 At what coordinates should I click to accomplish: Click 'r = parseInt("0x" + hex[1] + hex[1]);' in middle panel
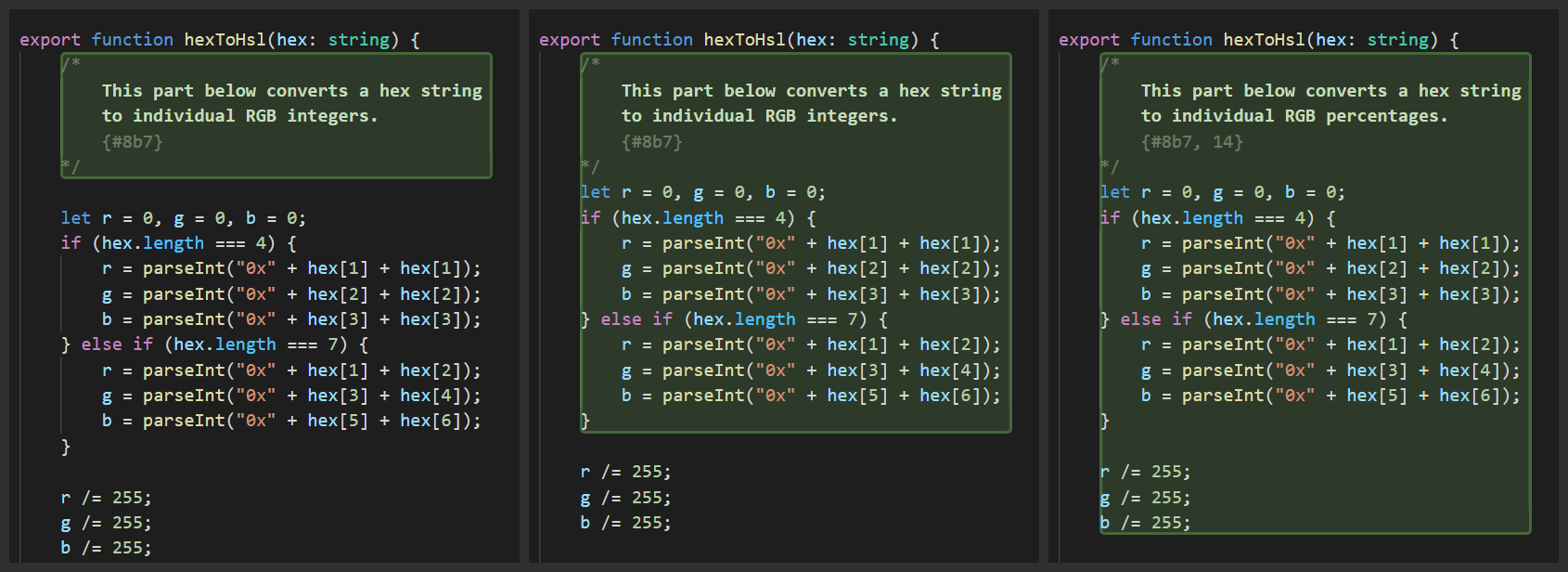click(x=812, y=243)
